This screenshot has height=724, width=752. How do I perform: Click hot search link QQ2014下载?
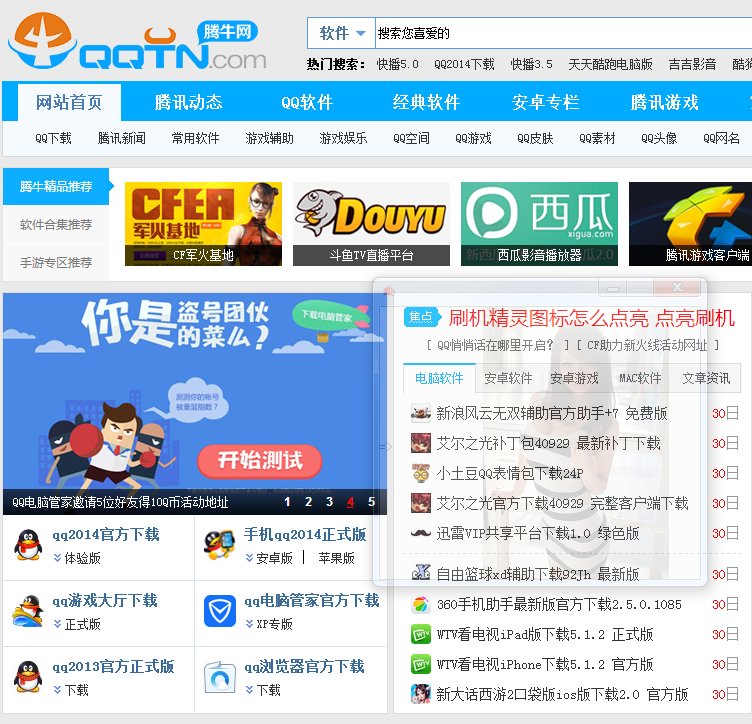click(x=464, y=64)
